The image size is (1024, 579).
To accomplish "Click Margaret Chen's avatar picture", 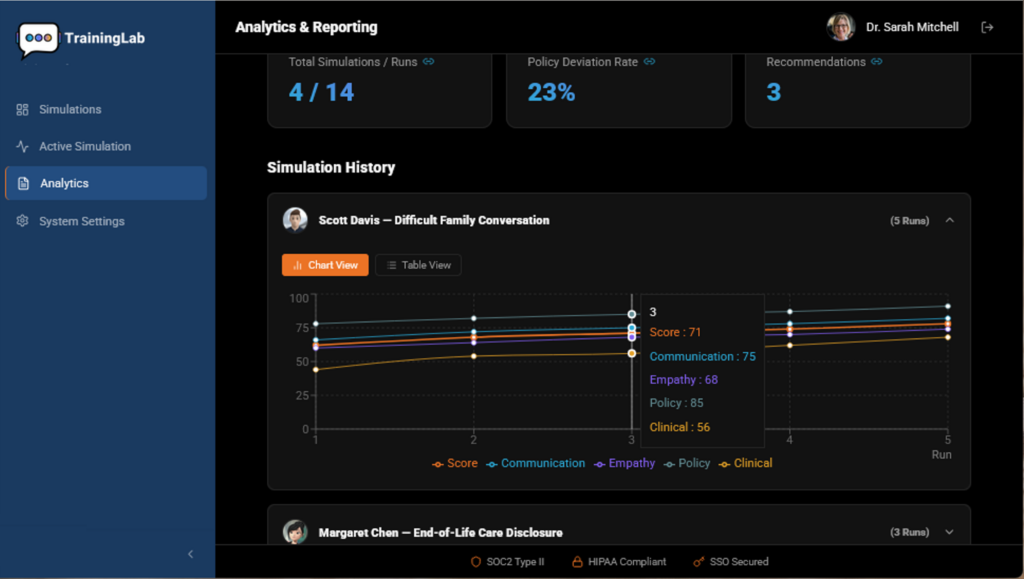I will click(295, 532).
